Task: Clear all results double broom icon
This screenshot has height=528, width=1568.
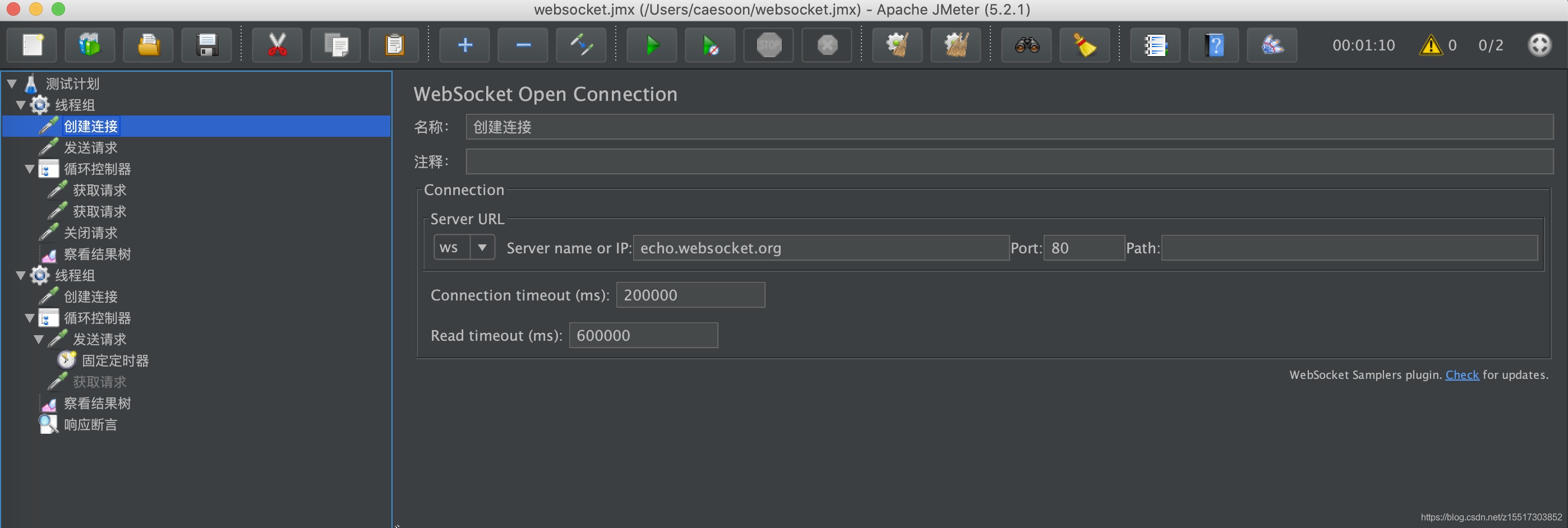Action: (x=956, y=45)
